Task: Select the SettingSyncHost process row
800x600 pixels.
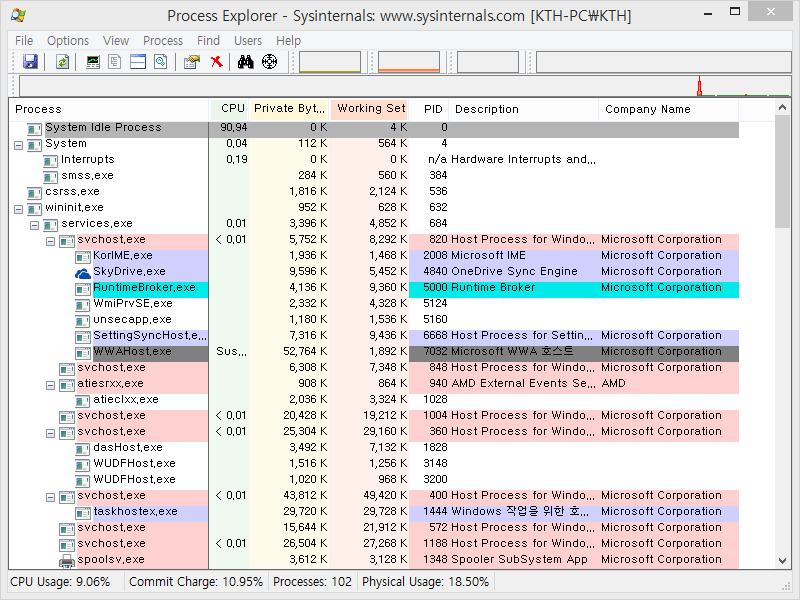Action: [x=374, y=336]
